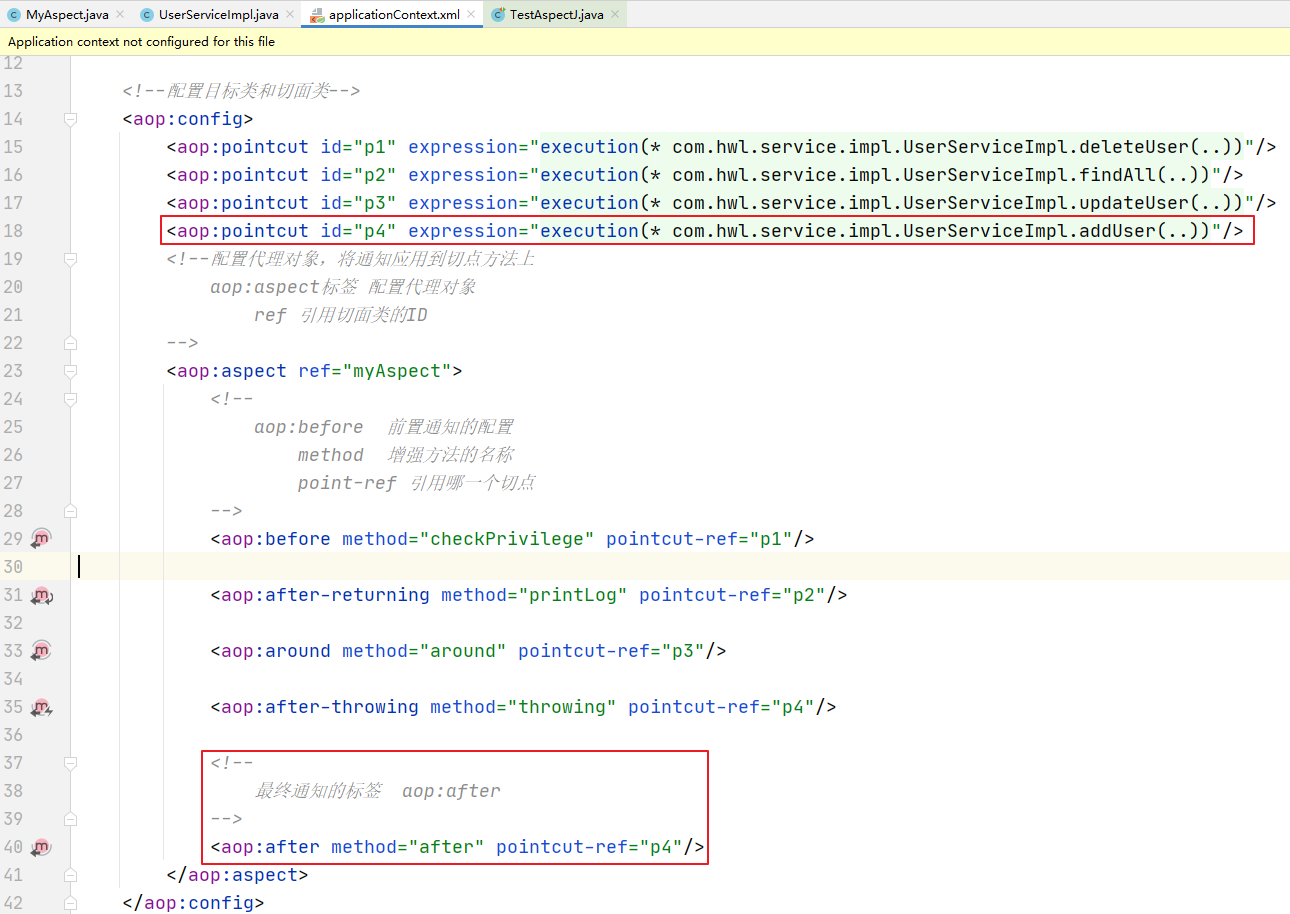Click the method name "checkPrivilege" on line 29
The height and width of the screenshot is (914, 1290).
(x=507, y=539)
